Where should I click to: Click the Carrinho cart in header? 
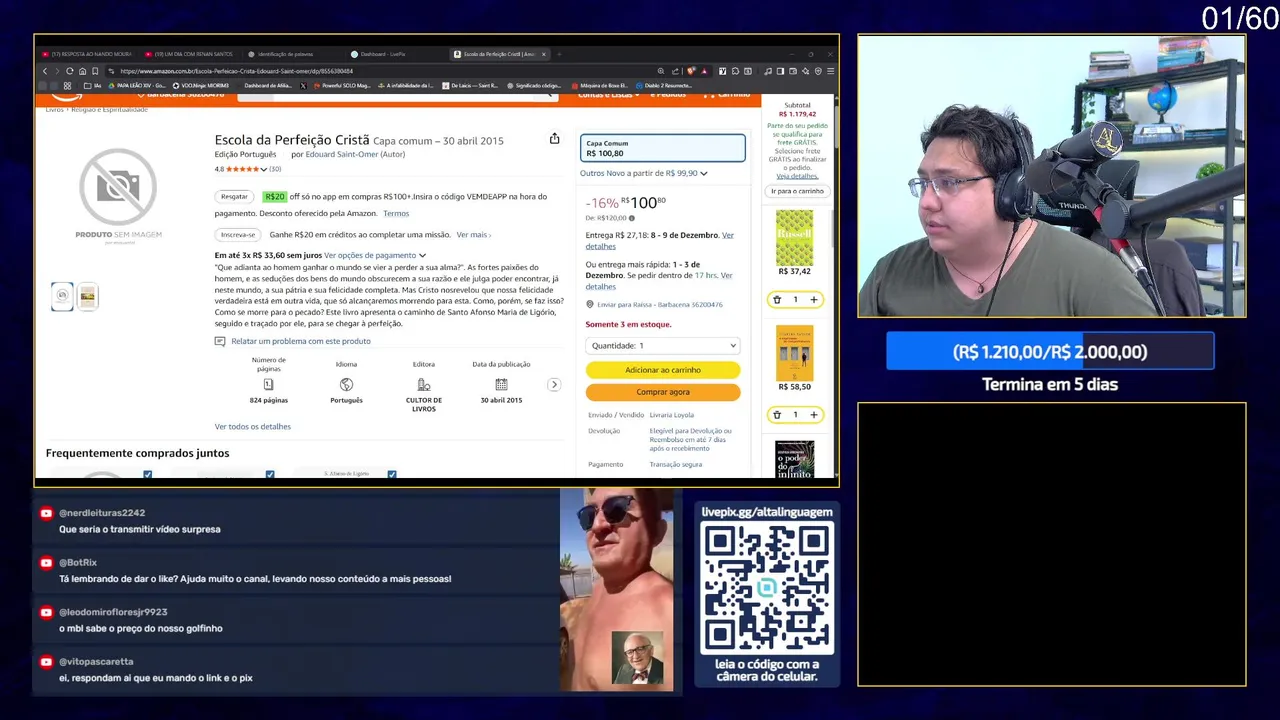pos(727,94)
